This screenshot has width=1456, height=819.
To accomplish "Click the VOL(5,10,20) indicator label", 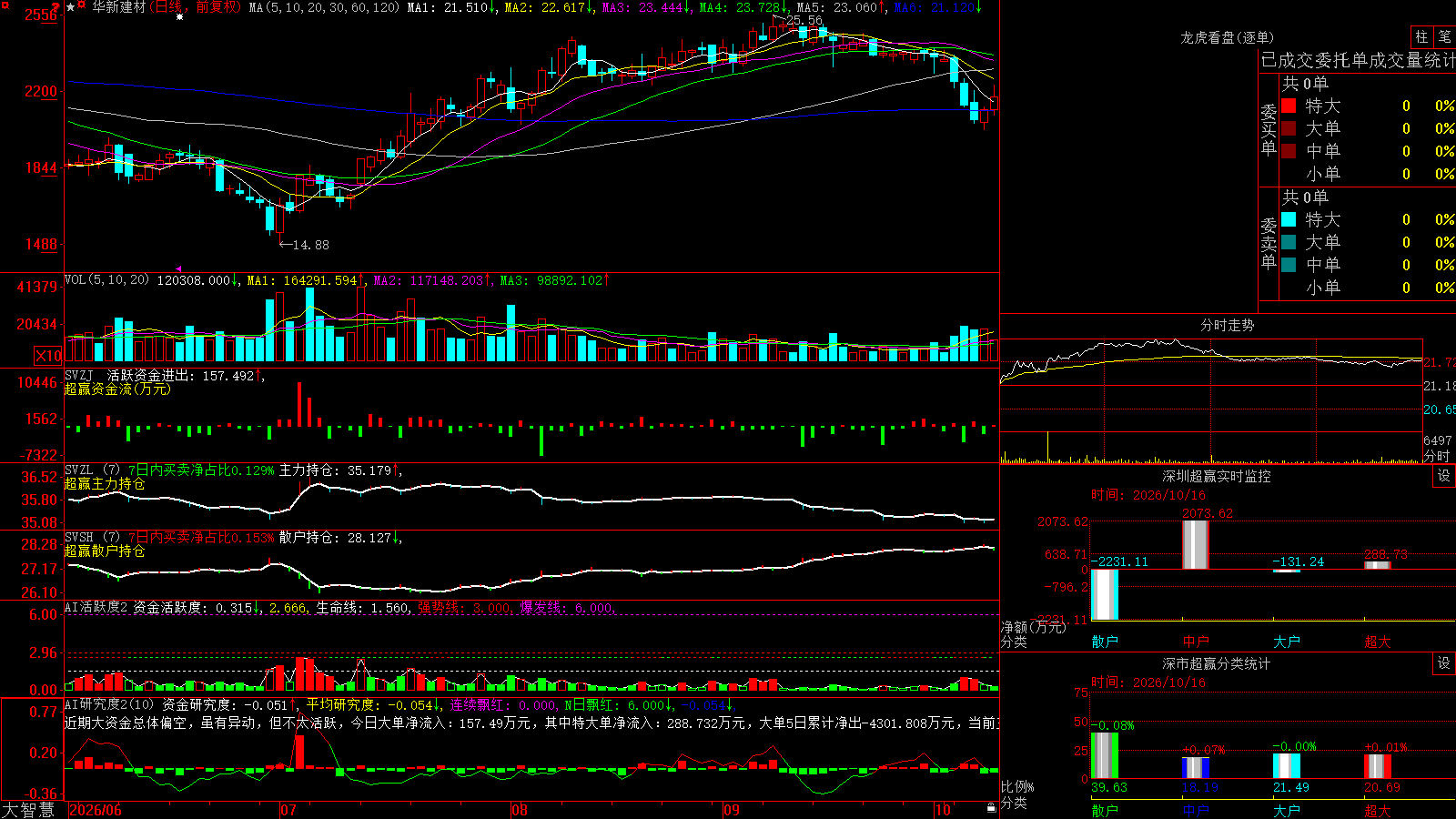I will tap(106, 280).
